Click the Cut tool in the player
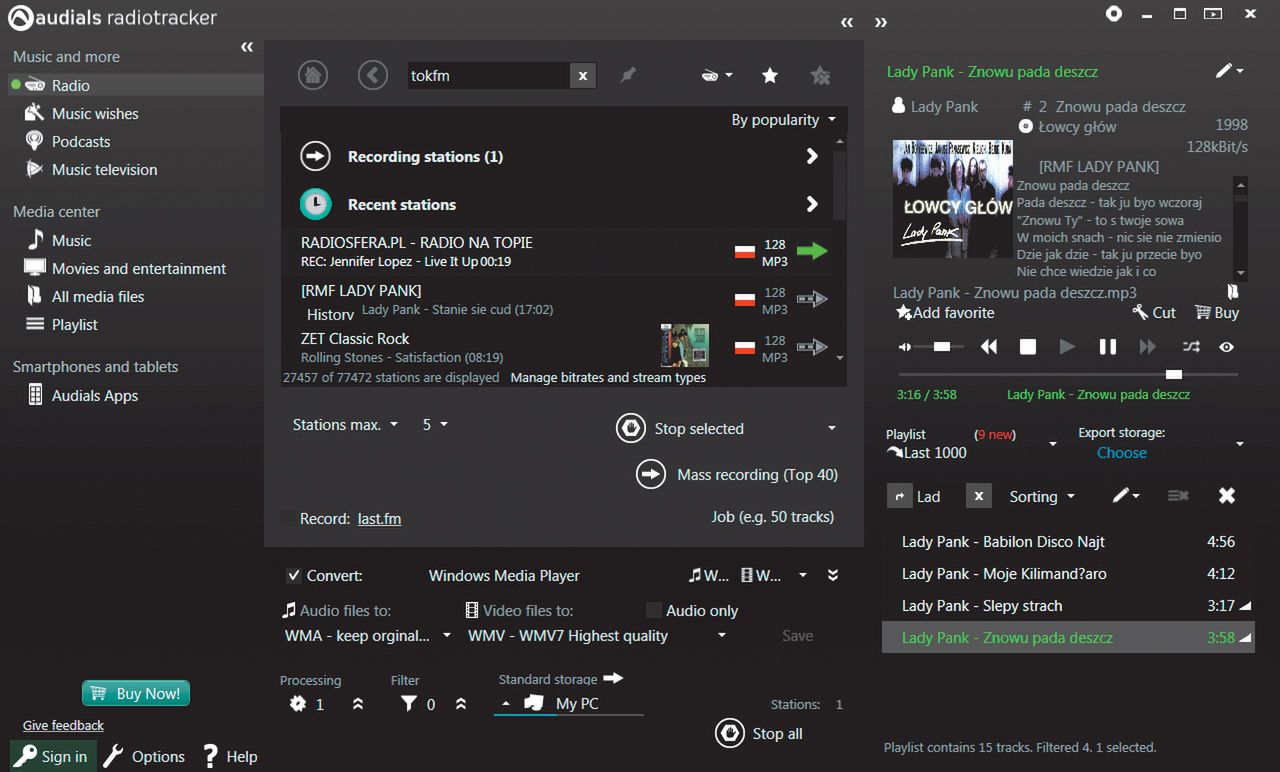1280x772 pixels. coord(1154,312)
